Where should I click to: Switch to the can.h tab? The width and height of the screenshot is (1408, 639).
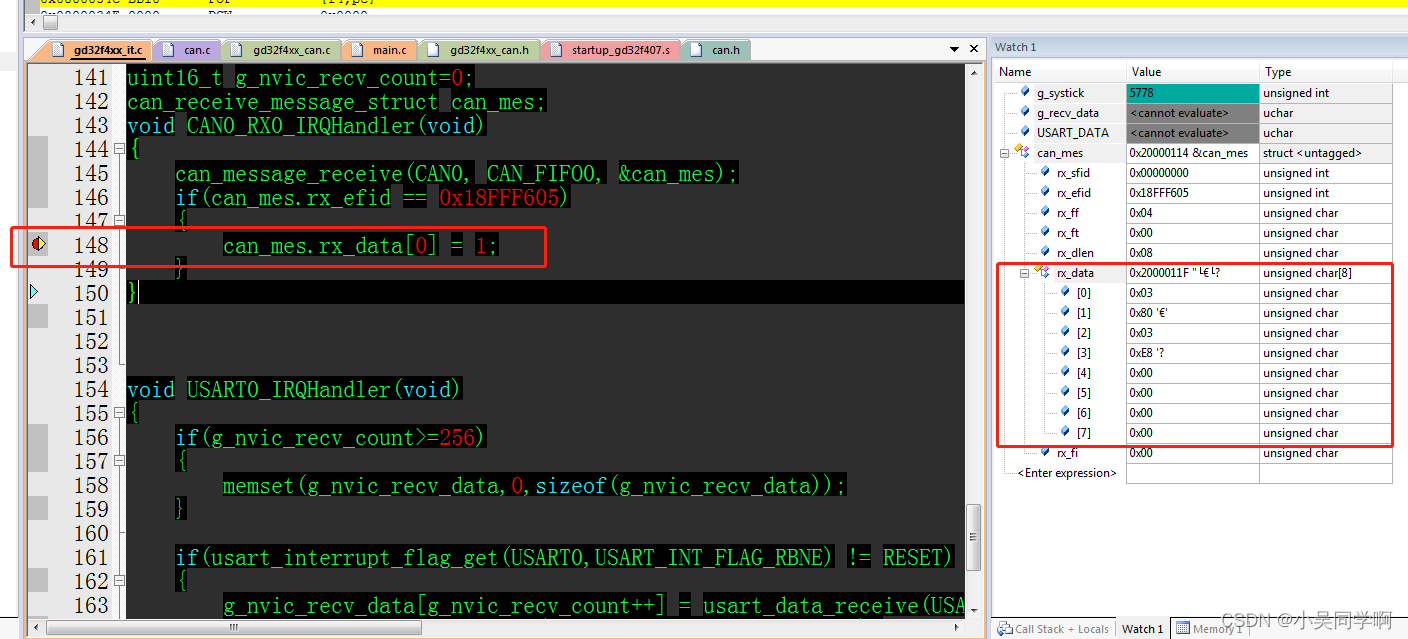pyautogui.click(x=716, y=50)
